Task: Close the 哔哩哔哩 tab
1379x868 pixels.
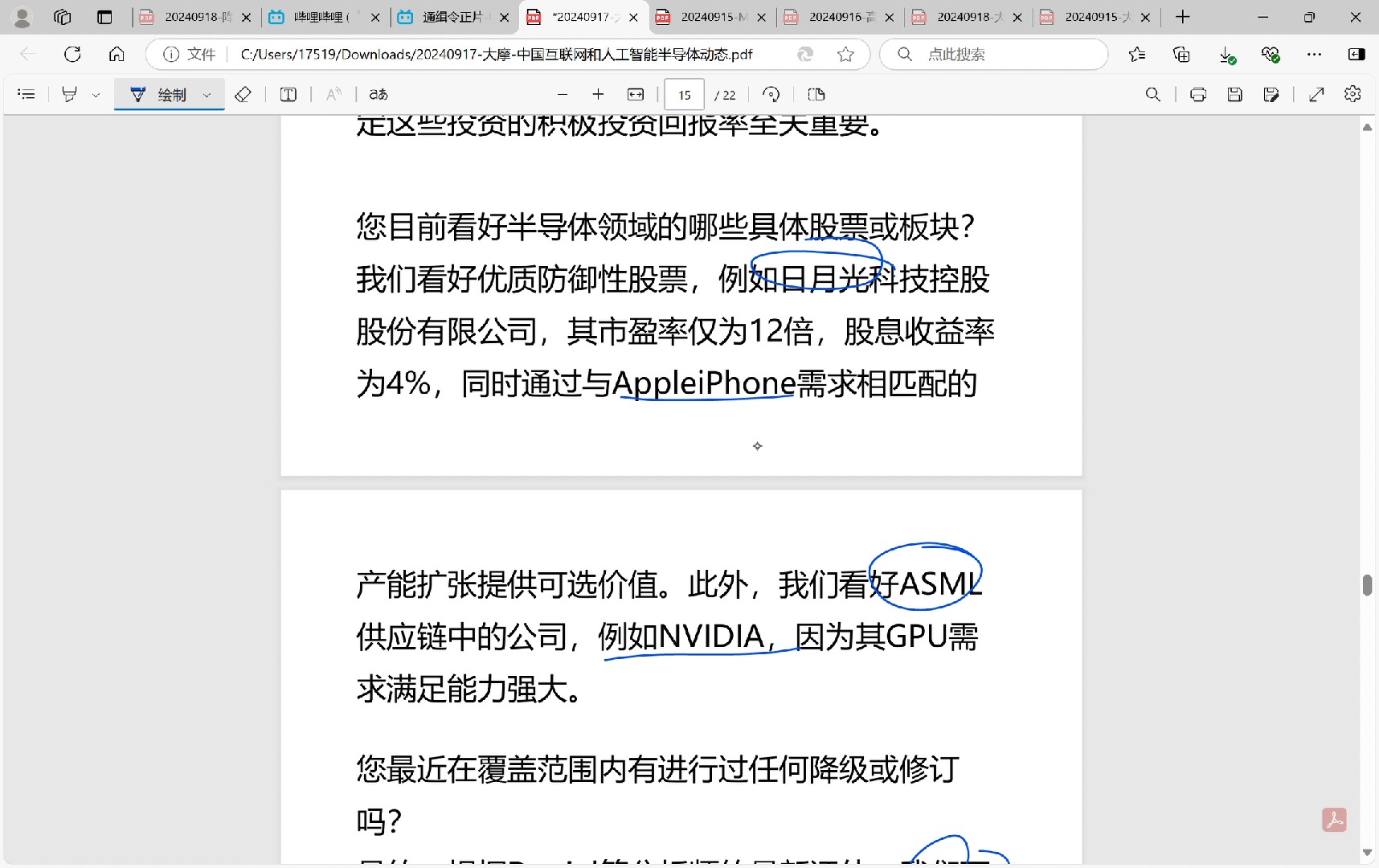Action: (375, 17)
